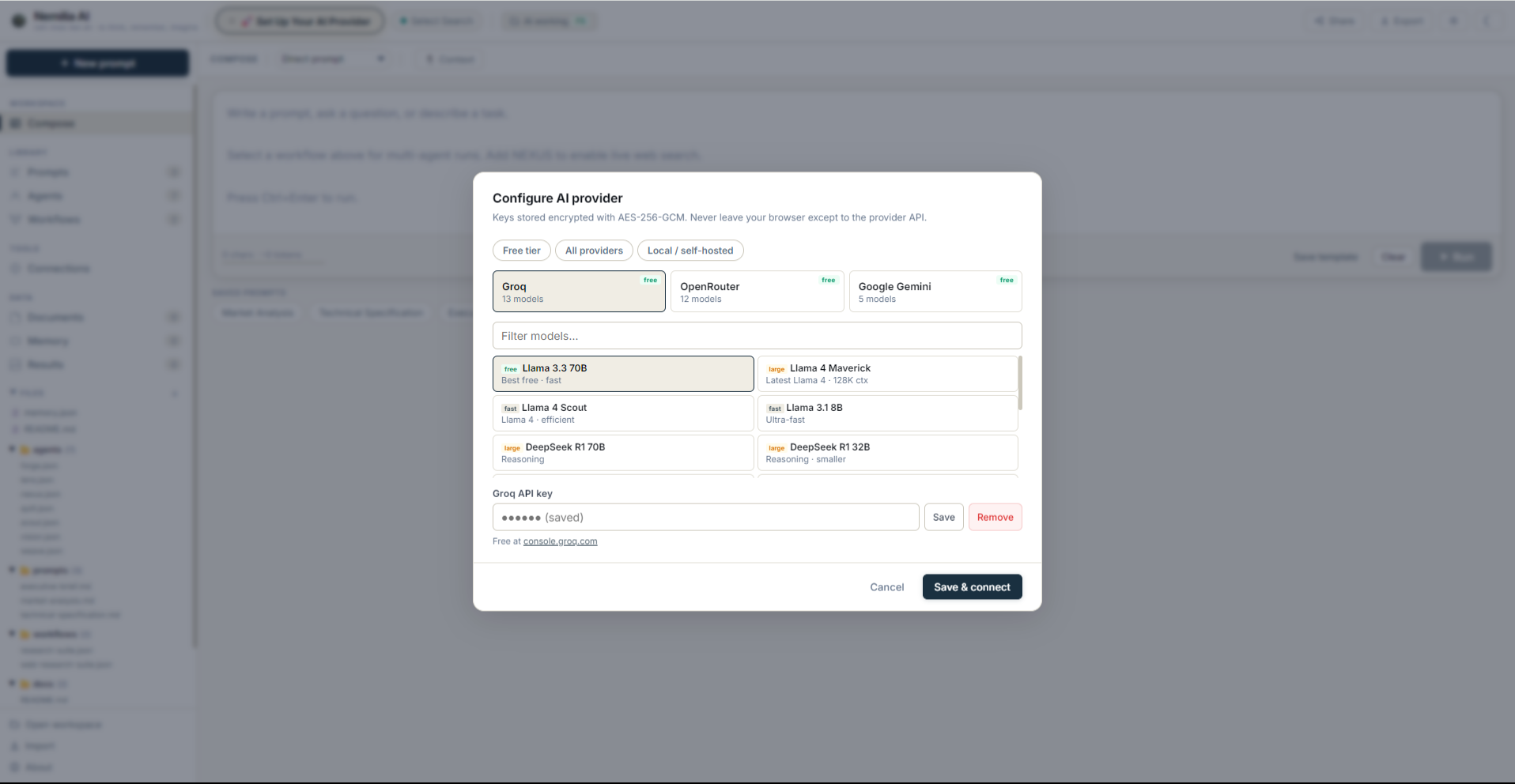This screenshot has height=784, width=1515.
Task: Click About at the sidebar bottom
Action: tap(31, 767)
